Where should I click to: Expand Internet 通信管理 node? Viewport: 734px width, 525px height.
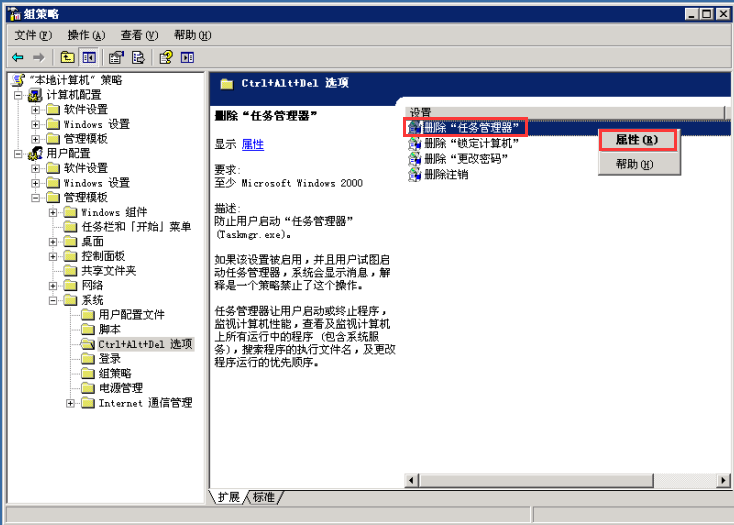tap(70, 403)
